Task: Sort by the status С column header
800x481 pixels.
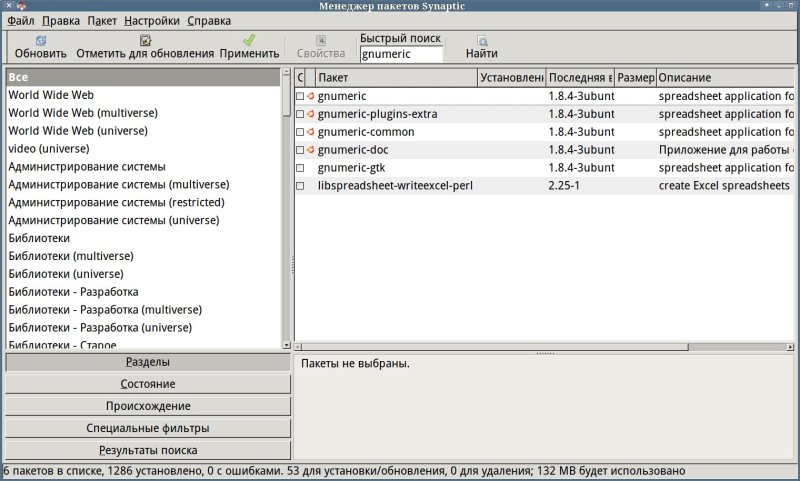Action: coord(300,78)
